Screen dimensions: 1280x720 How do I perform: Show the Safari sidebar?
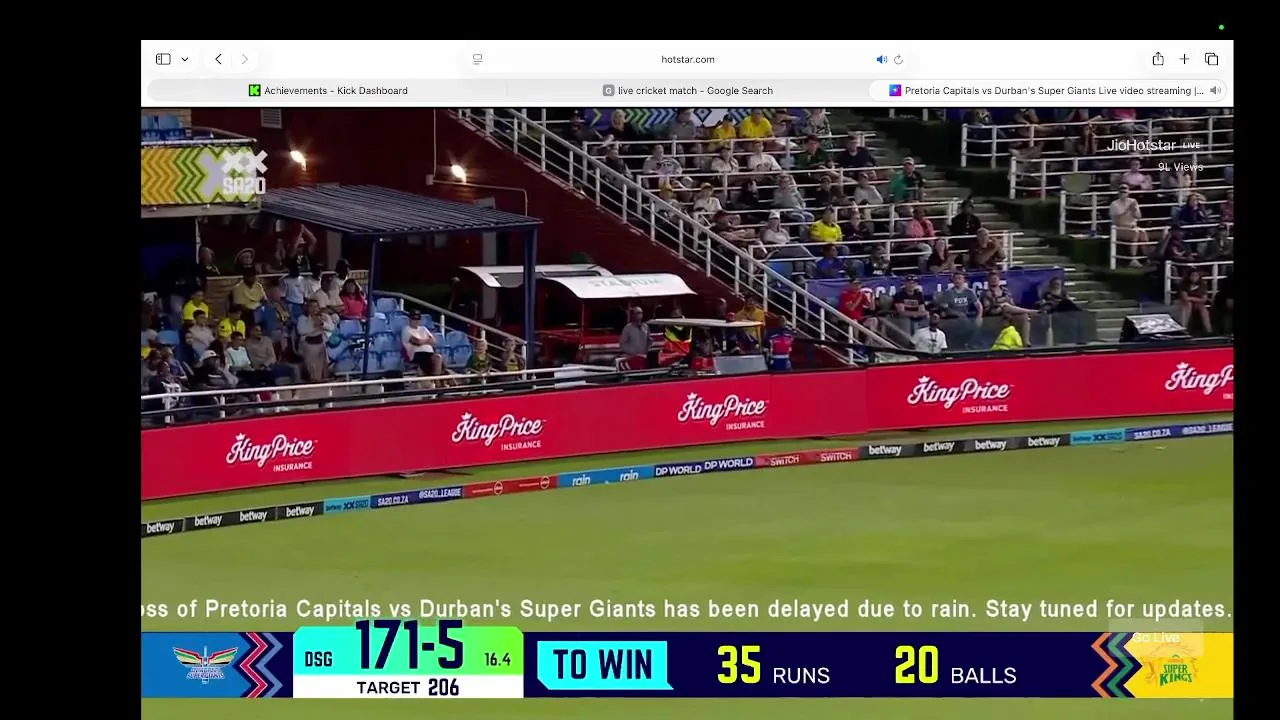pyautogui.click(x=163, y=59)
